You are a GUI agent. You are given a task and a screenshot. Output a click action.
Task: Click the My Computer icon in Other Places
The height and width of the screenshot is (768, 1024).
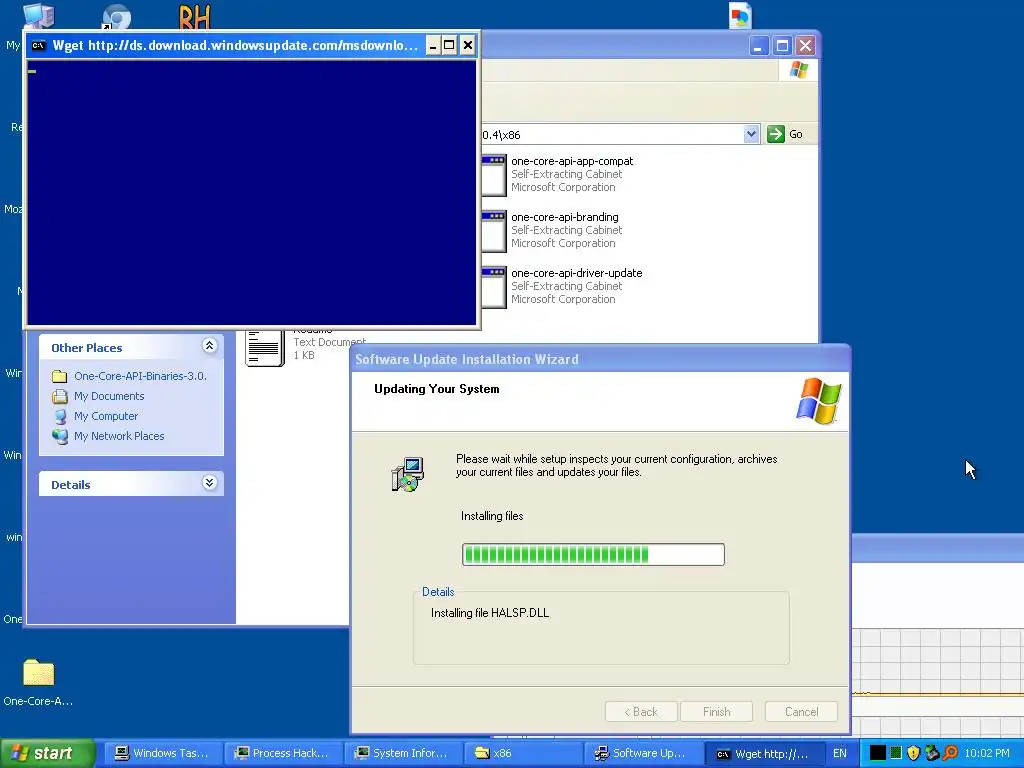point(60,416)
